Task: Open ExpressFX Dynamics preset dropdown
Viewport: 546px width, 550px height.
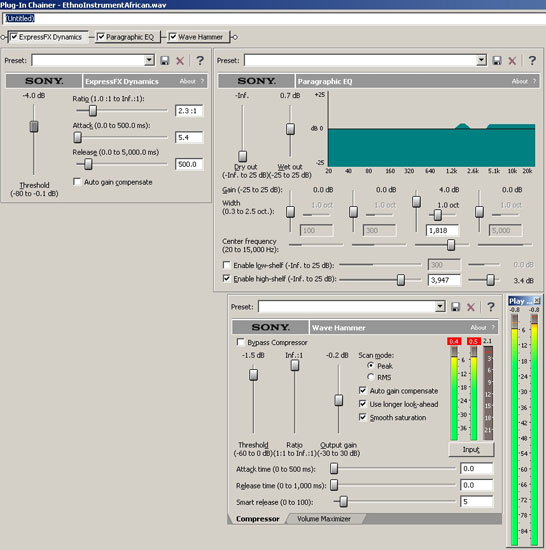Action: tap(149, 60)
